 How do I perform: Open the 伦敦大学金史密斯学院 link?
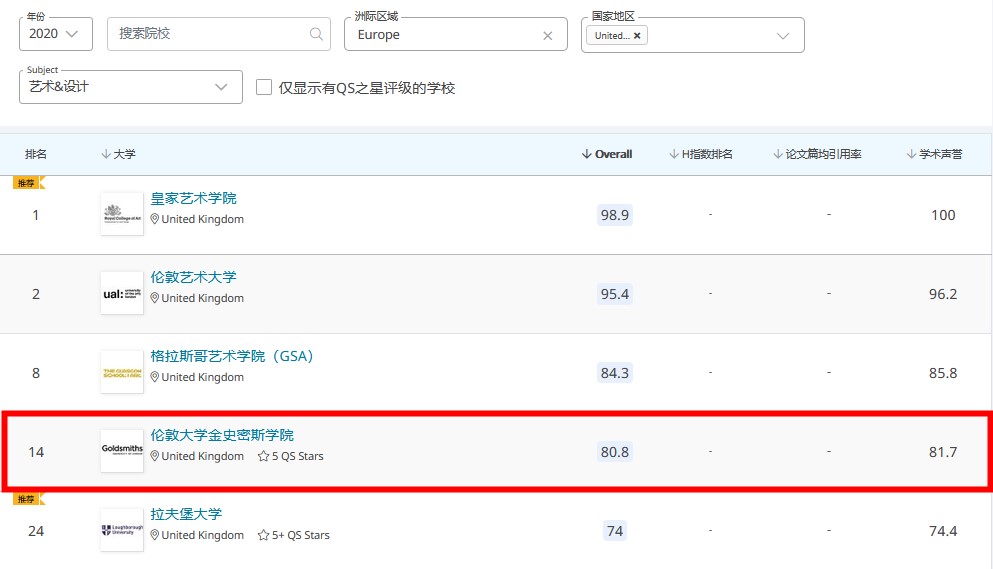point(222,435)
